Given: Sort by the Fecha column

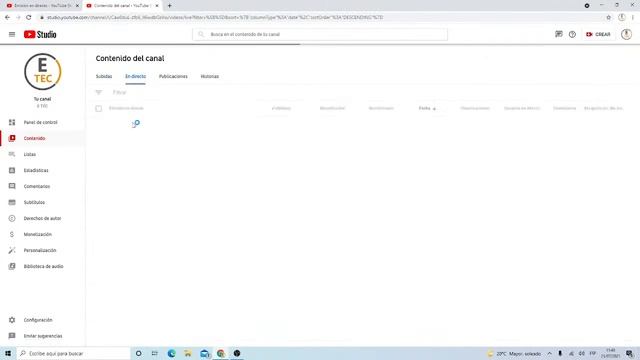Looking at the screenshot, I should [x=427, y=108].
